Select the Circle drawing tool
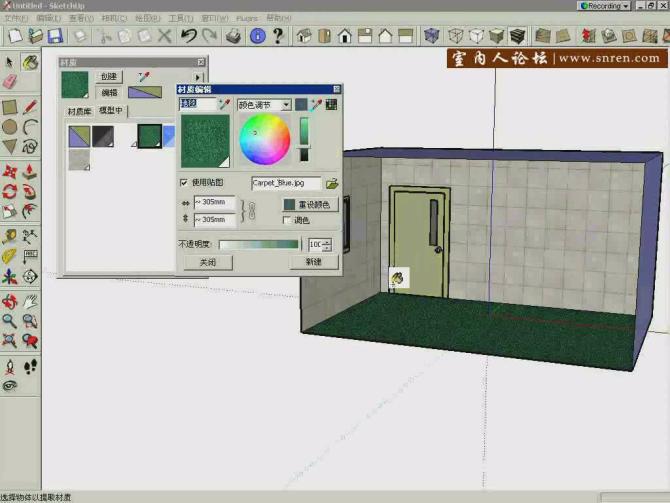 [10, 126]
